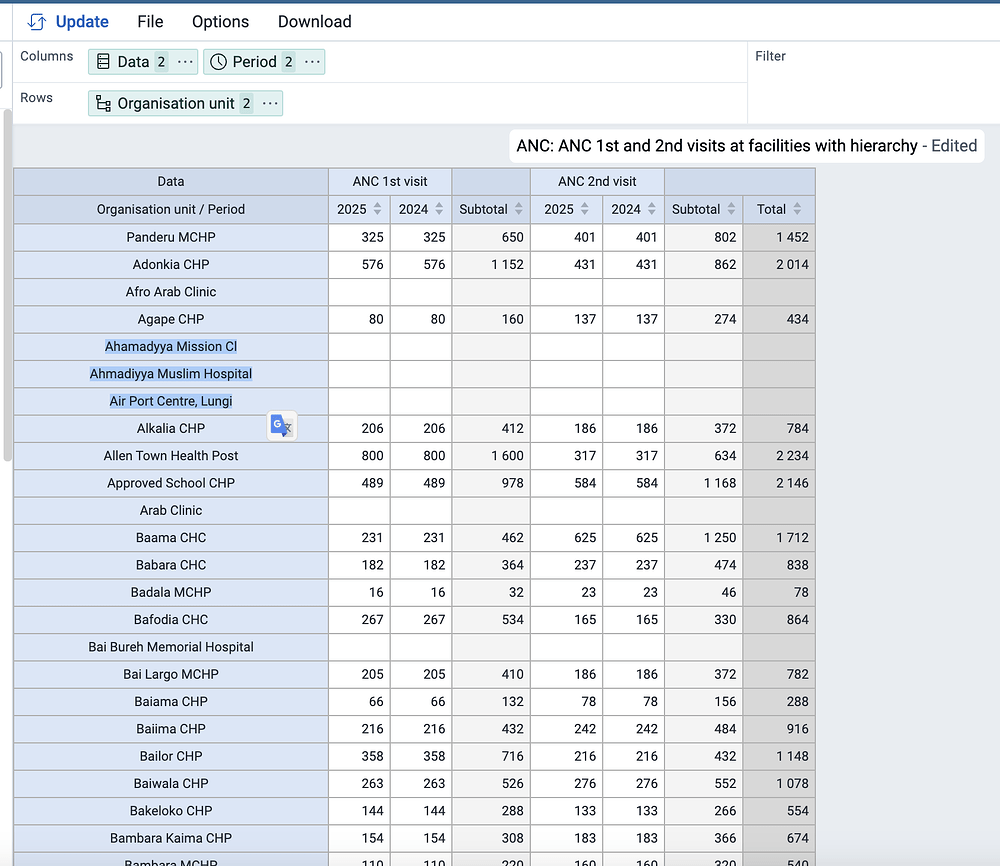
Task: Select the Baama CHC row label
Action: pos(171,538)
